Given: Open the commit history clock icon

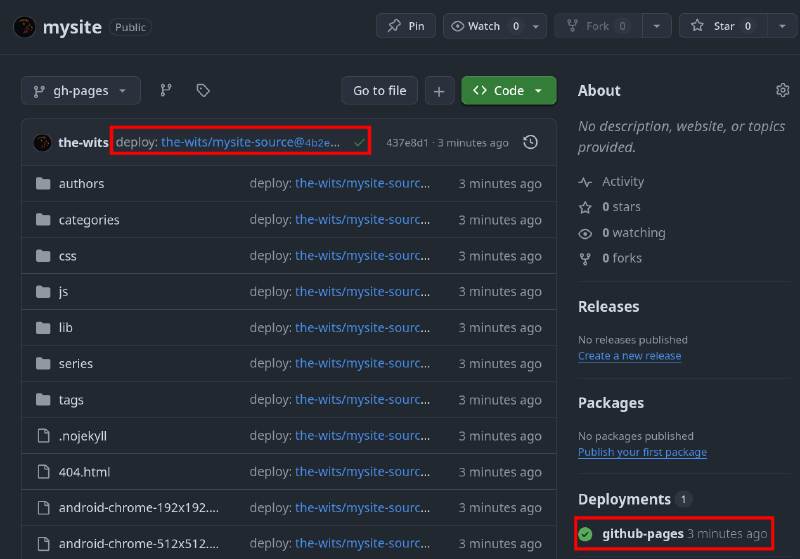Looking at the screenshot, I should point(531,143).
